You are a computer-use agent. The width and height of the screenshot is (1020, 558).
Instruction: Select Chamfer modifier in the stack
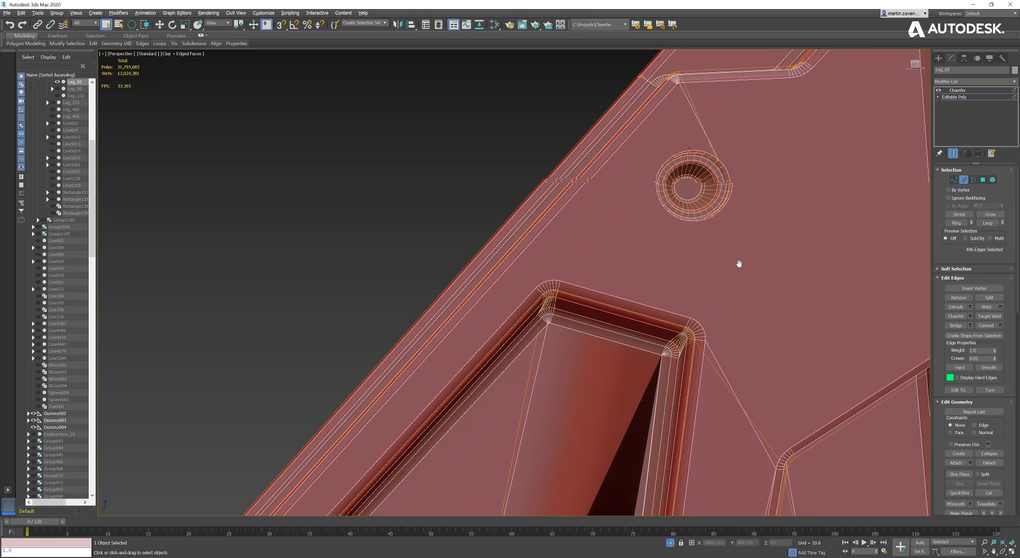[x=958, y=90]
